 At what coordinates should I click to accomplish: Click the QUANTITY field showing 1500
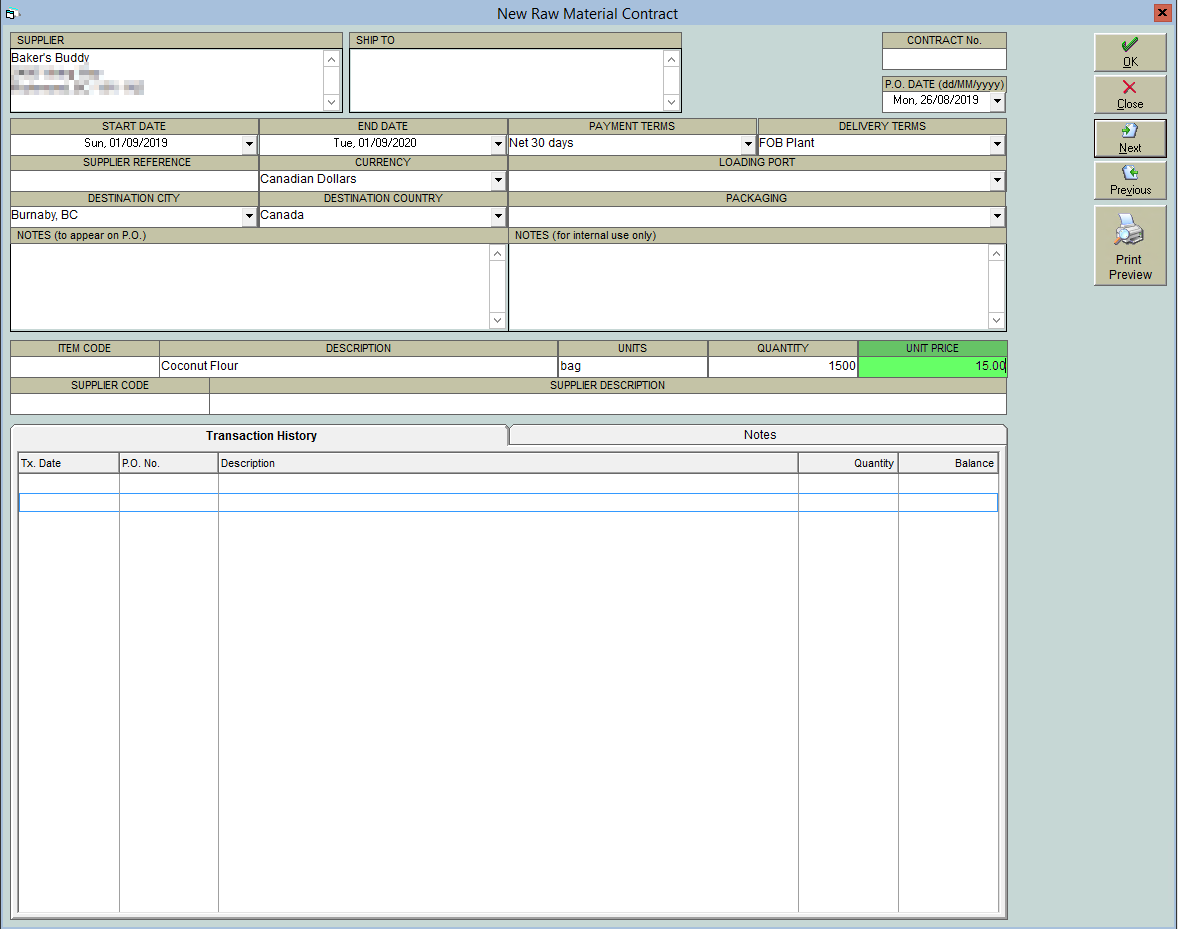(783, 366)
